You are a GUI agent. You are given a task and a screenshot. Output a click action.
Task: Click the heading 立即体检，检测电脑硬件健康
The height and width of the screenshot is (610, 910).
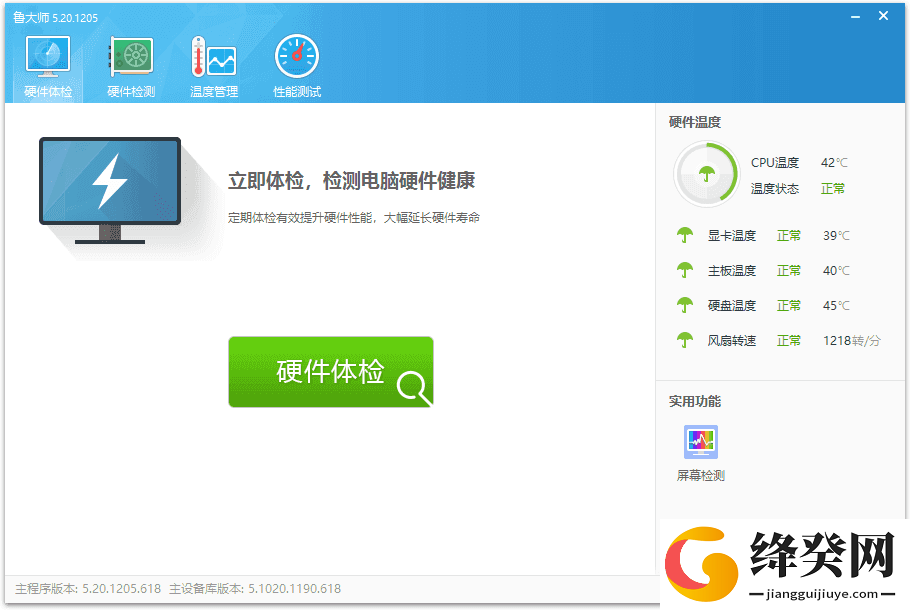click(x=351, y=181)
